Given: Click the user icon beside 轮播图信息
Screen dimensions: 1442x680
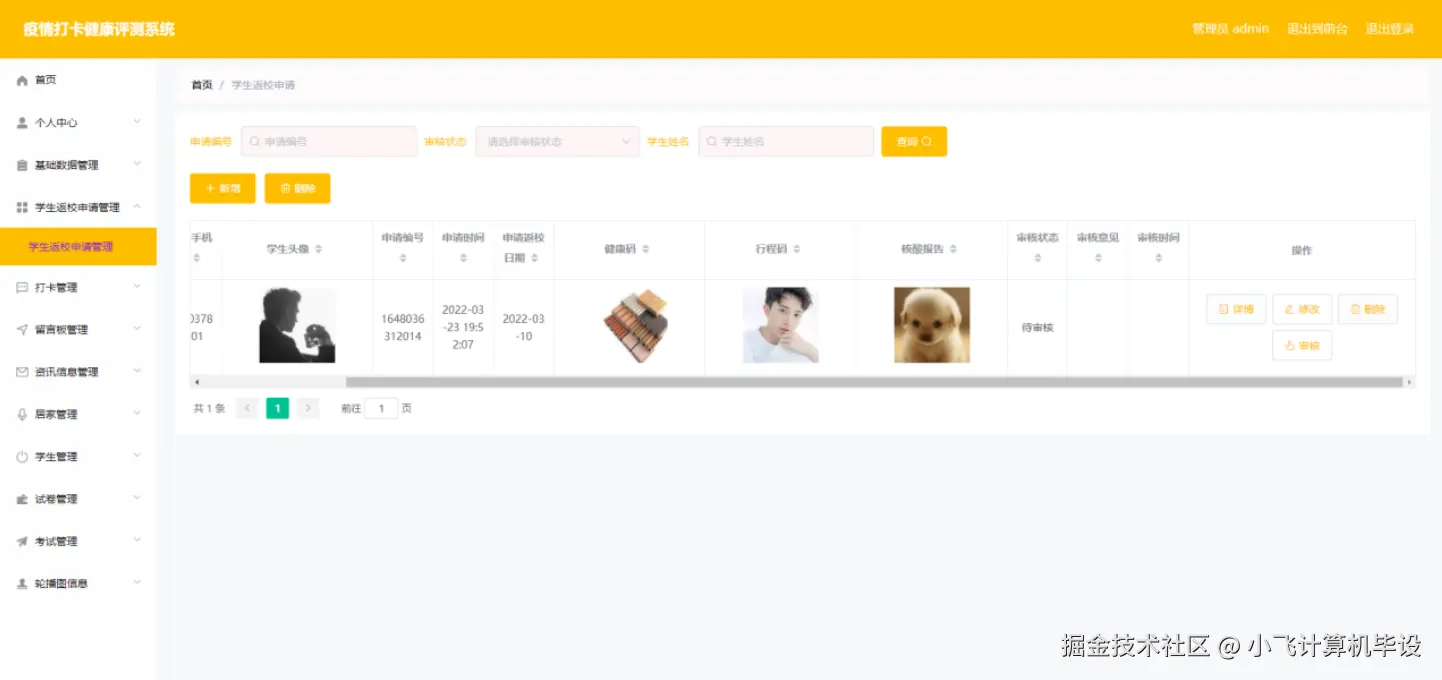Looking at the screenshot, I should 22,583.
